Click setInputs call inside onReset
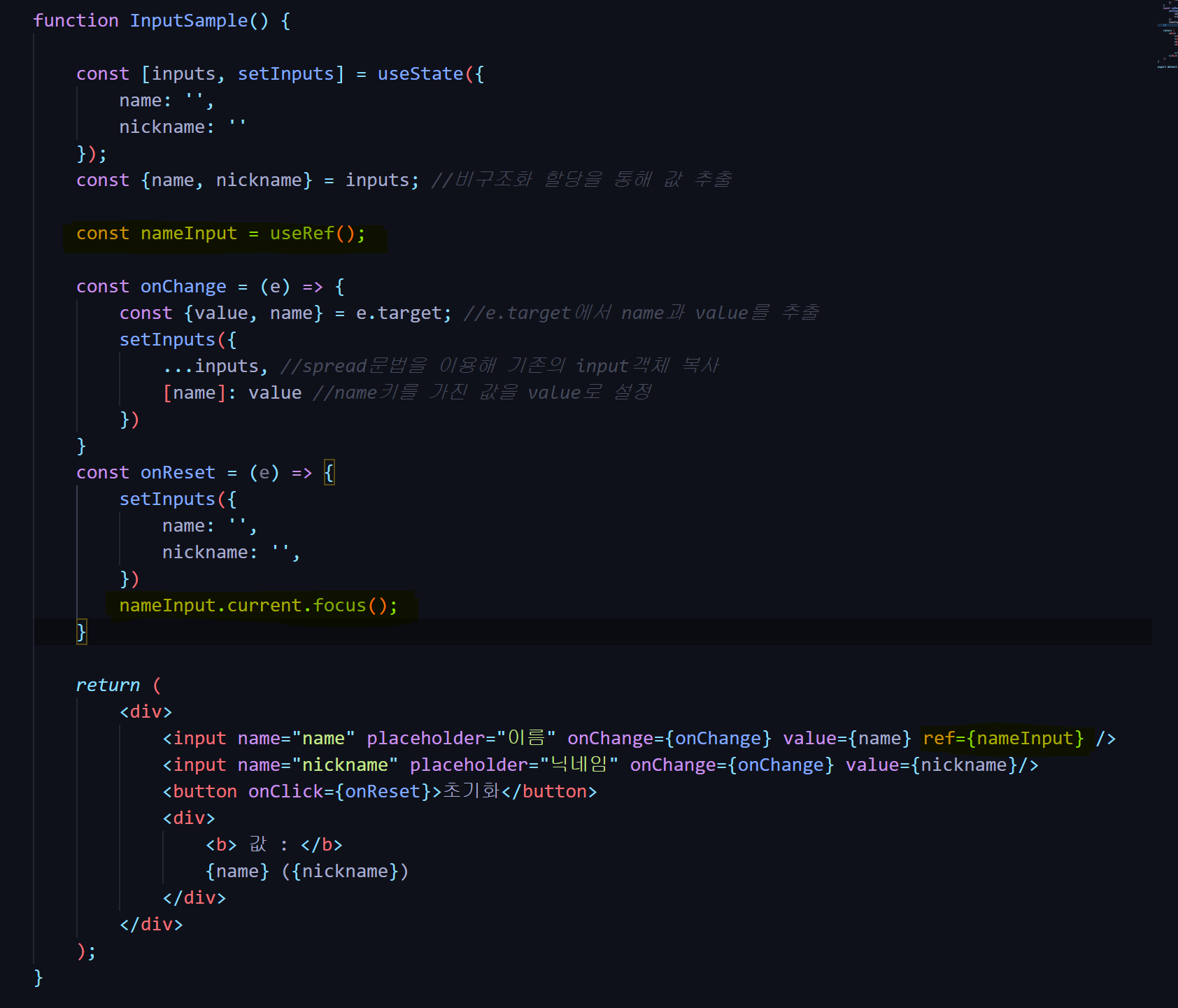This screenshot has width=1178, height=1008. click(167, 499)
